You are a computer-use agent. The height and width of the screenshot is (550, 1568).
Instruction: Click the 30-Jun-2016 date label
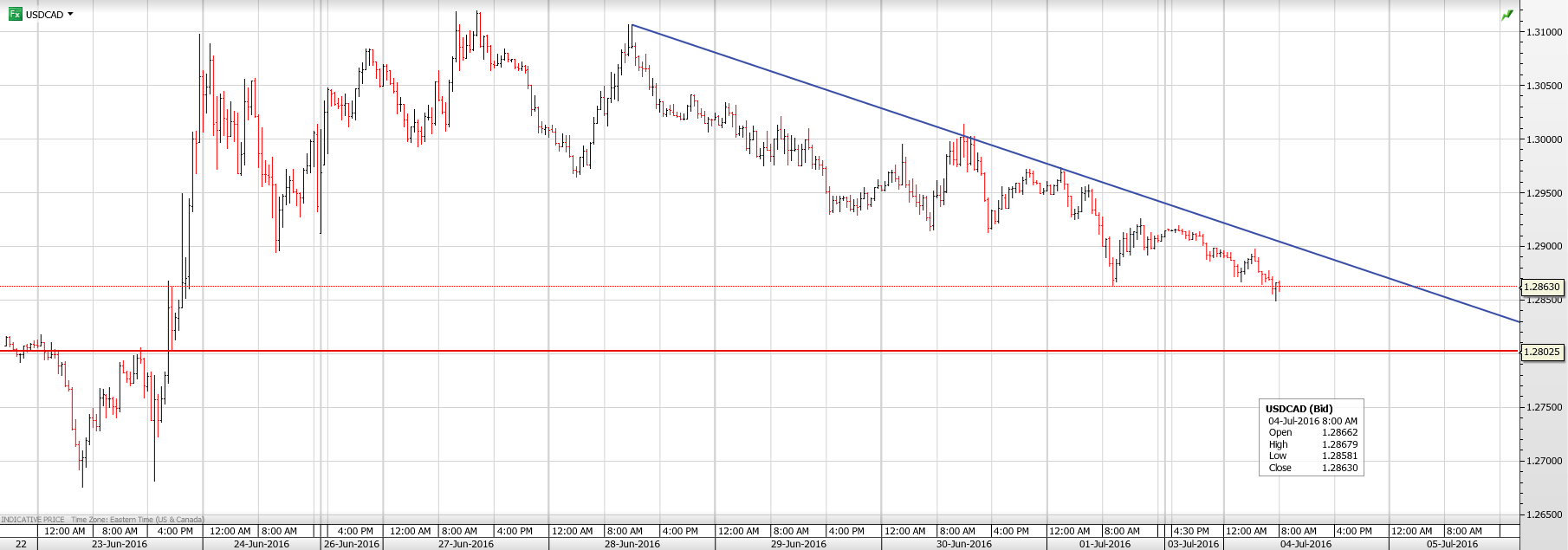tap(964, 544)
